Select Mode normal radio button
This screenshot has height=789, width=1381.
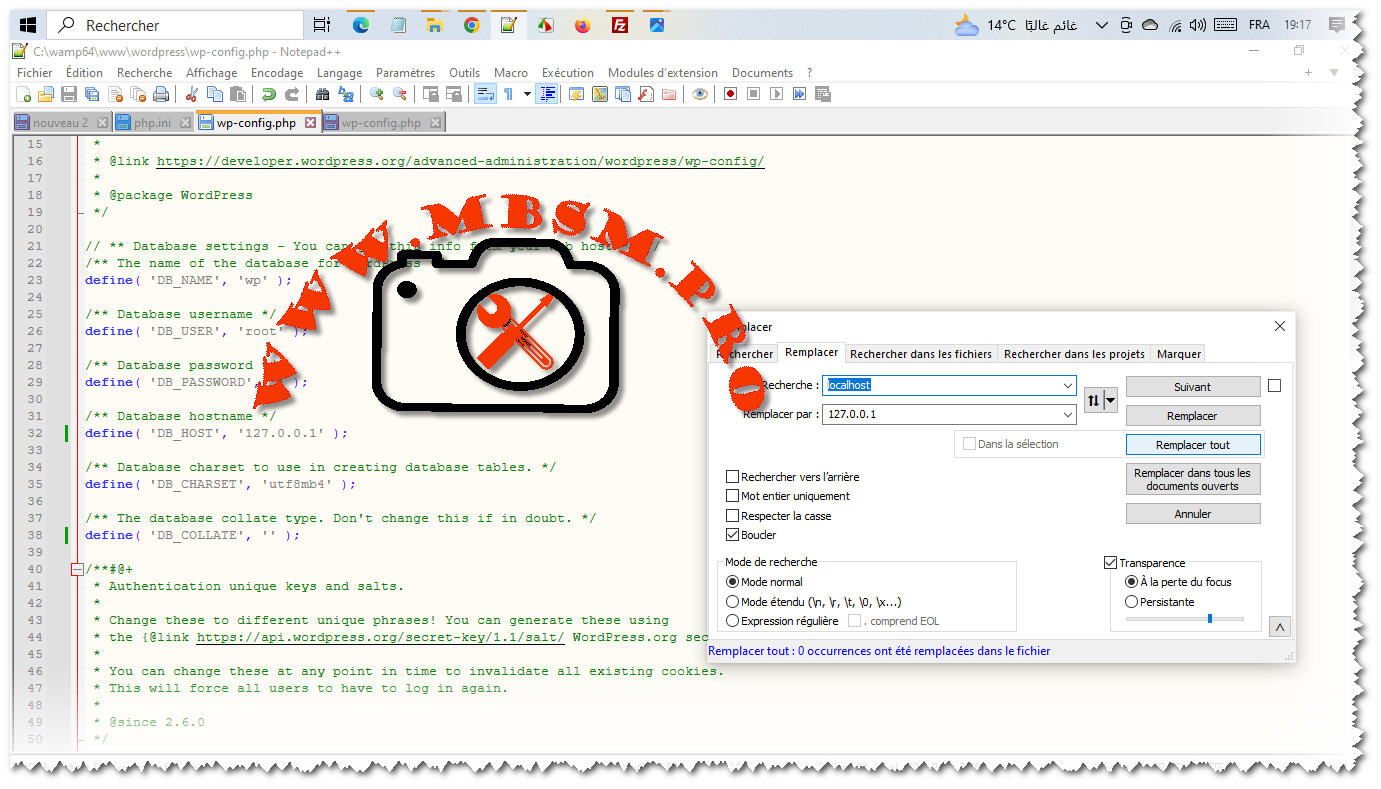pyautogui.click(x=732, y=582)
